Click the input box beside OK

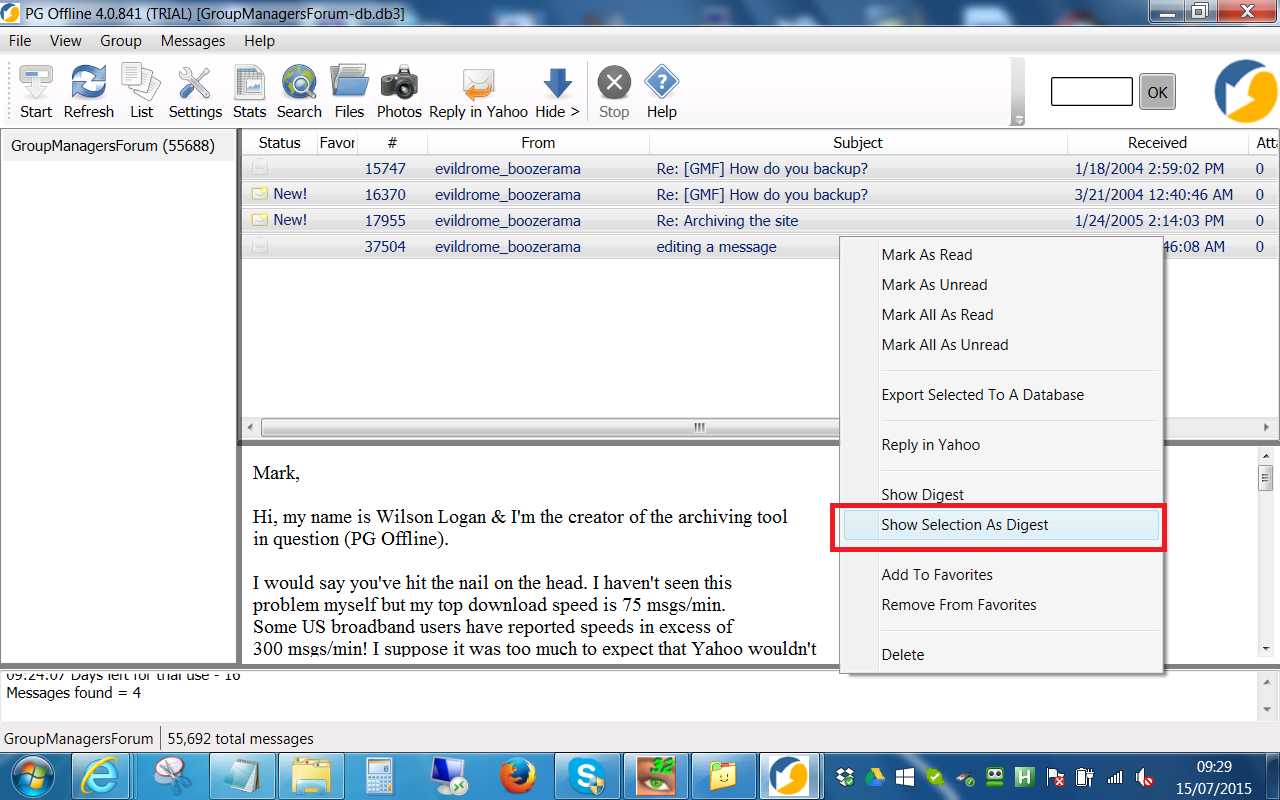click(1091, 92)
